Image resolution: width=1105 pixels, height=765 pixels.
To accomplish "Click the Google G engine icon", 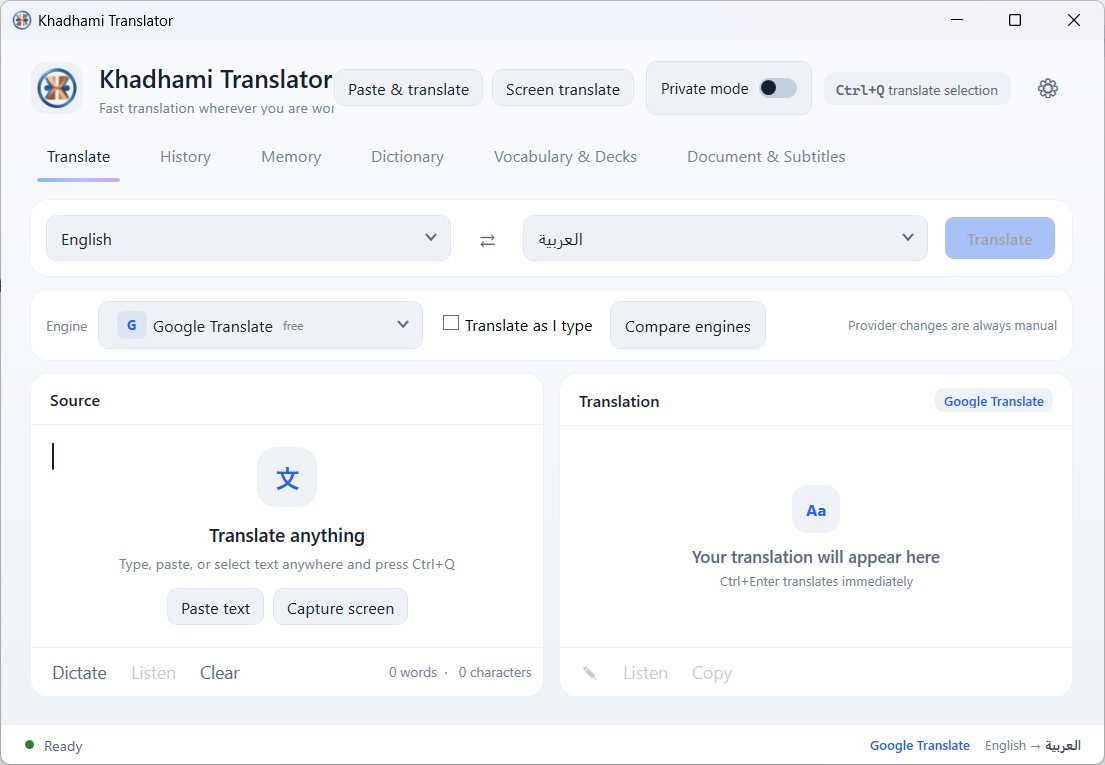I will (132, 325).
